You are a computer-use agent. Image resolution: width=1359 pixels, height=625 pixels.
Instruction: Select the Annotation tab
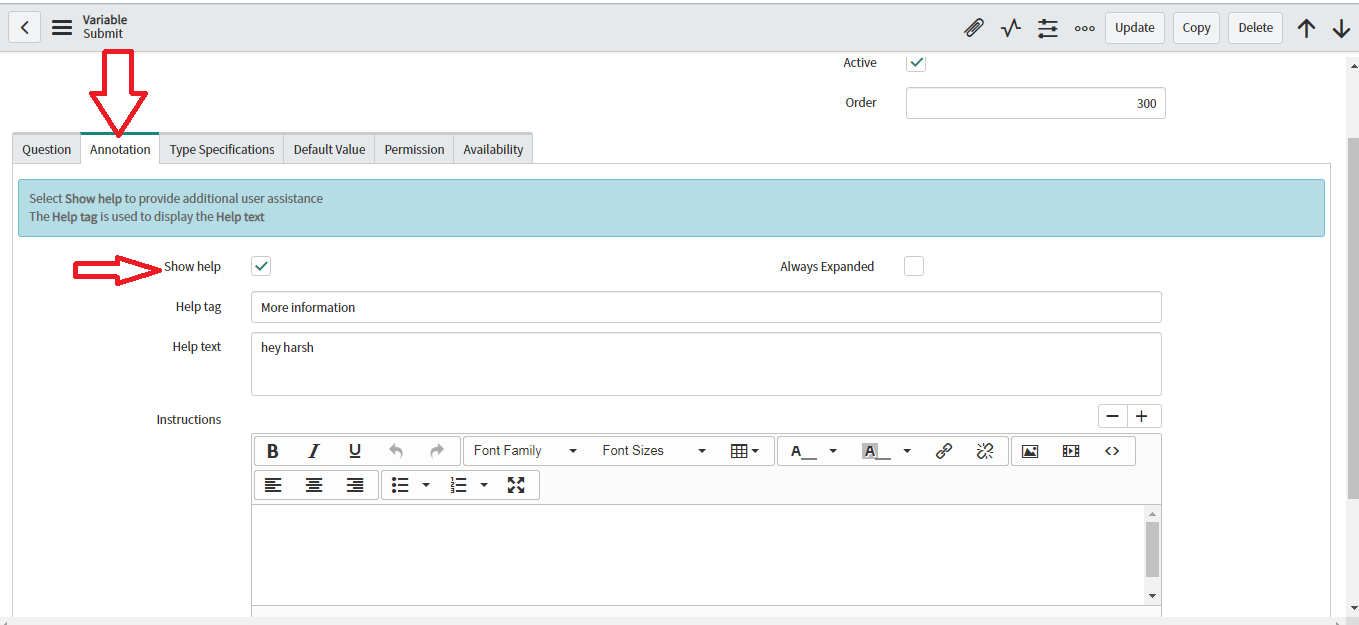(120, 149)
